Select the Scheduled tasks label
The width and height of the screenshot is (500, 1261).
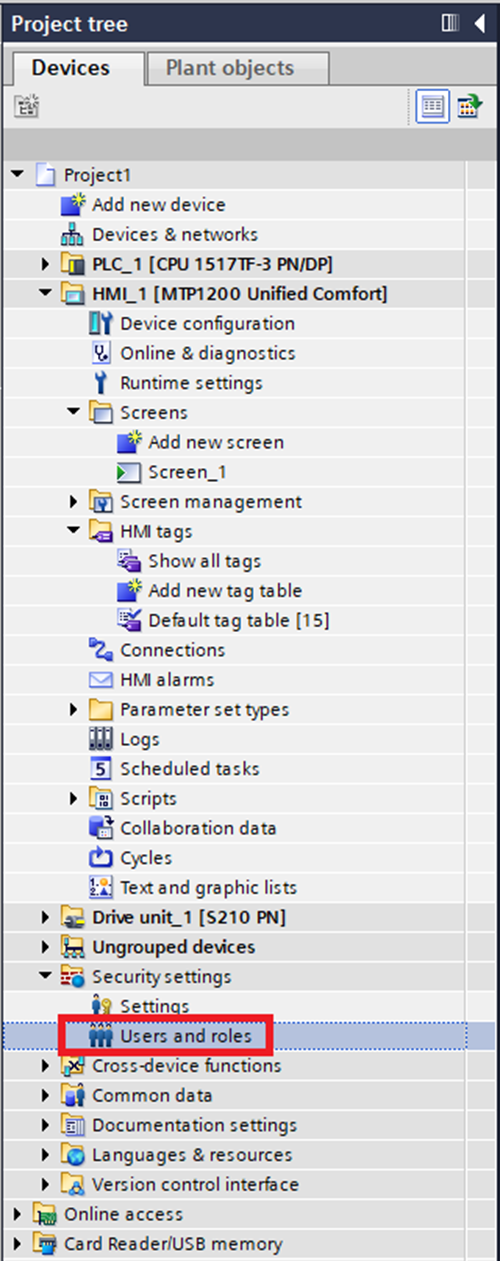(x=190, y=769)
